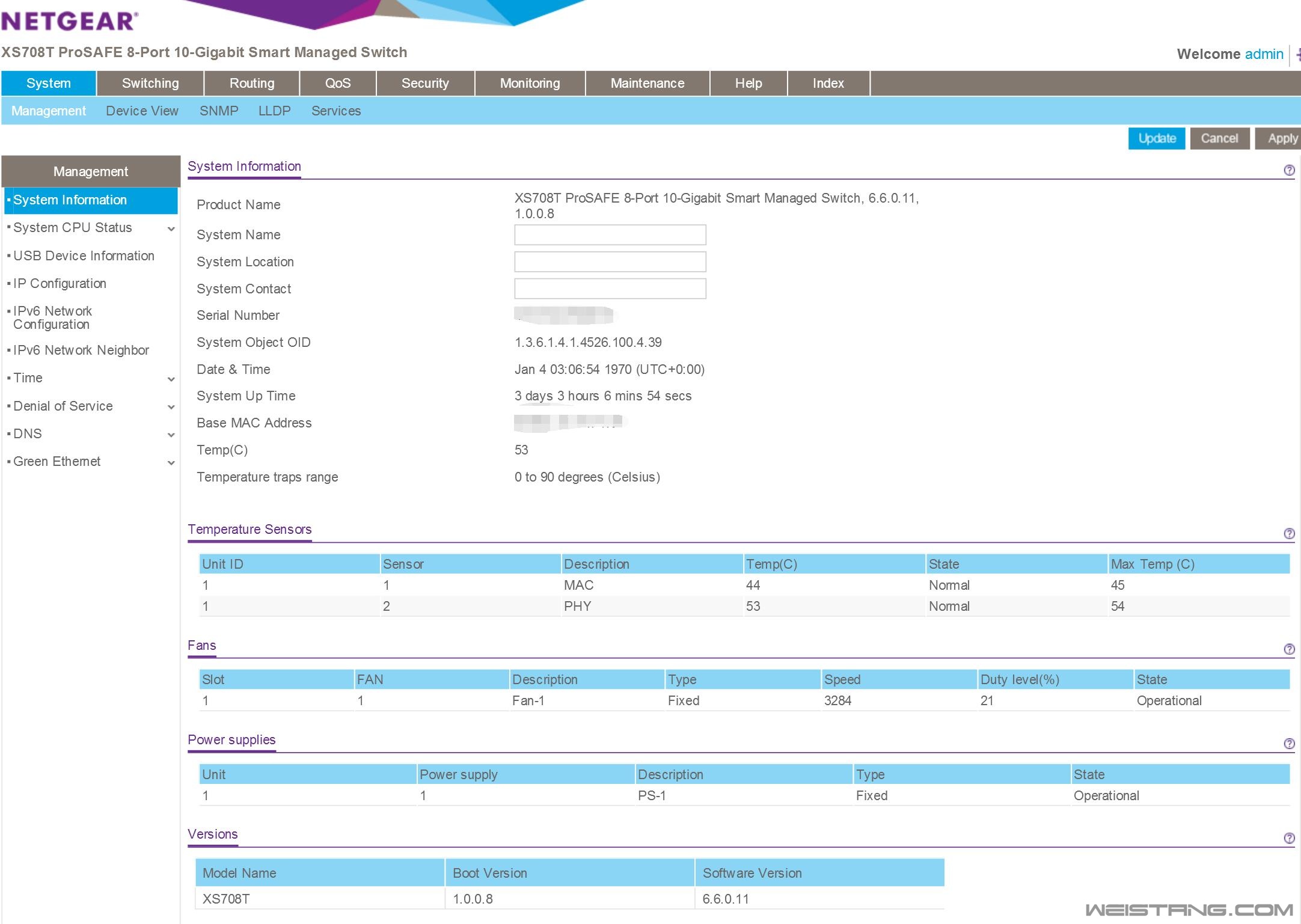Open the Index main tab
Viewport: 1301px width, 924px height.
[x=828, y=83]
